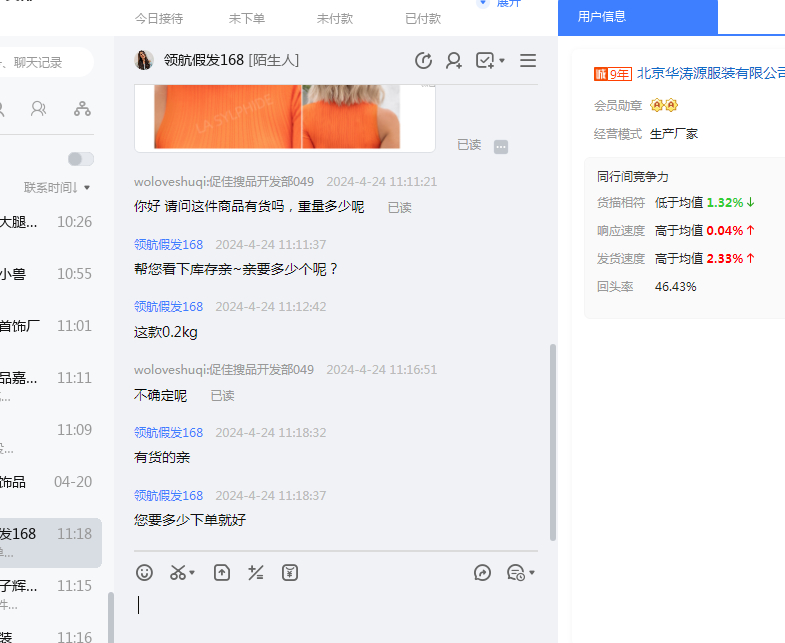Viewport: 785px width, 643px height.
Task: Open dropdown next to checkmark task icon
Action: (x=501, y=61)
